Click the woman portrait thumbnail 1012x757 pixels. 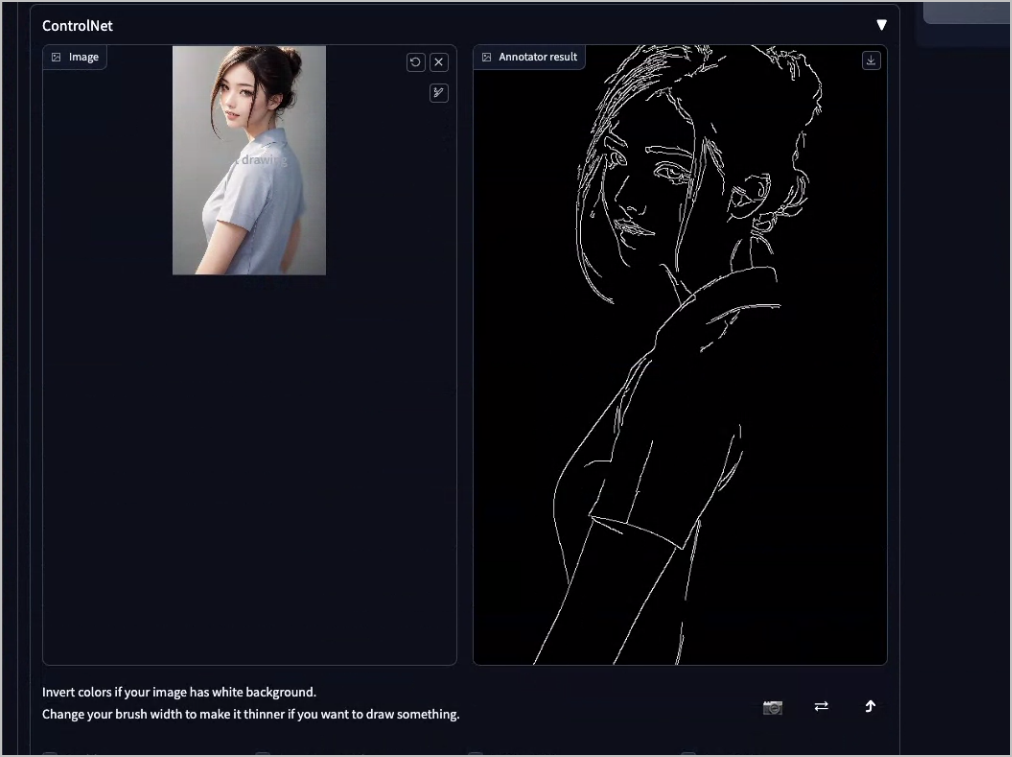[x=248, y=159]
